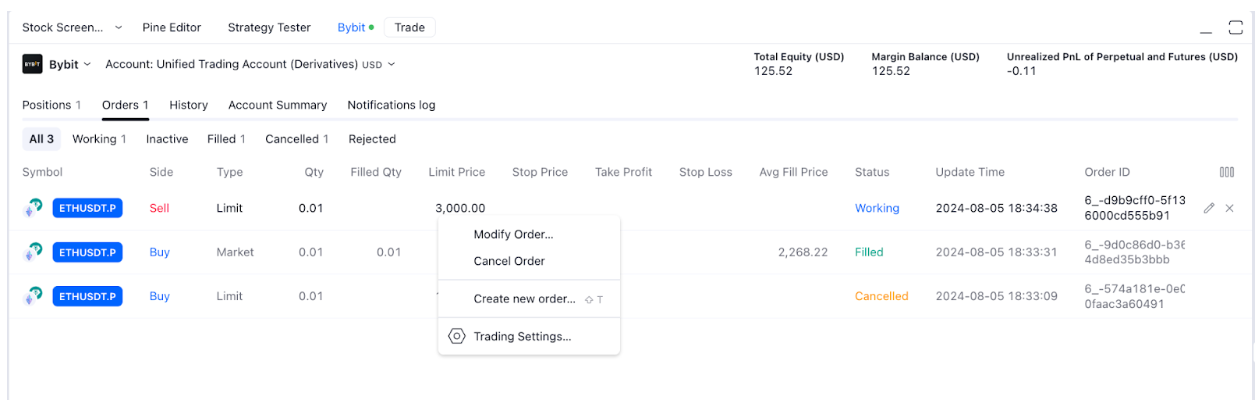1260x400 pixels.
Task: Click the X cancel icon on working order
Action: (x=1230, y=208)
